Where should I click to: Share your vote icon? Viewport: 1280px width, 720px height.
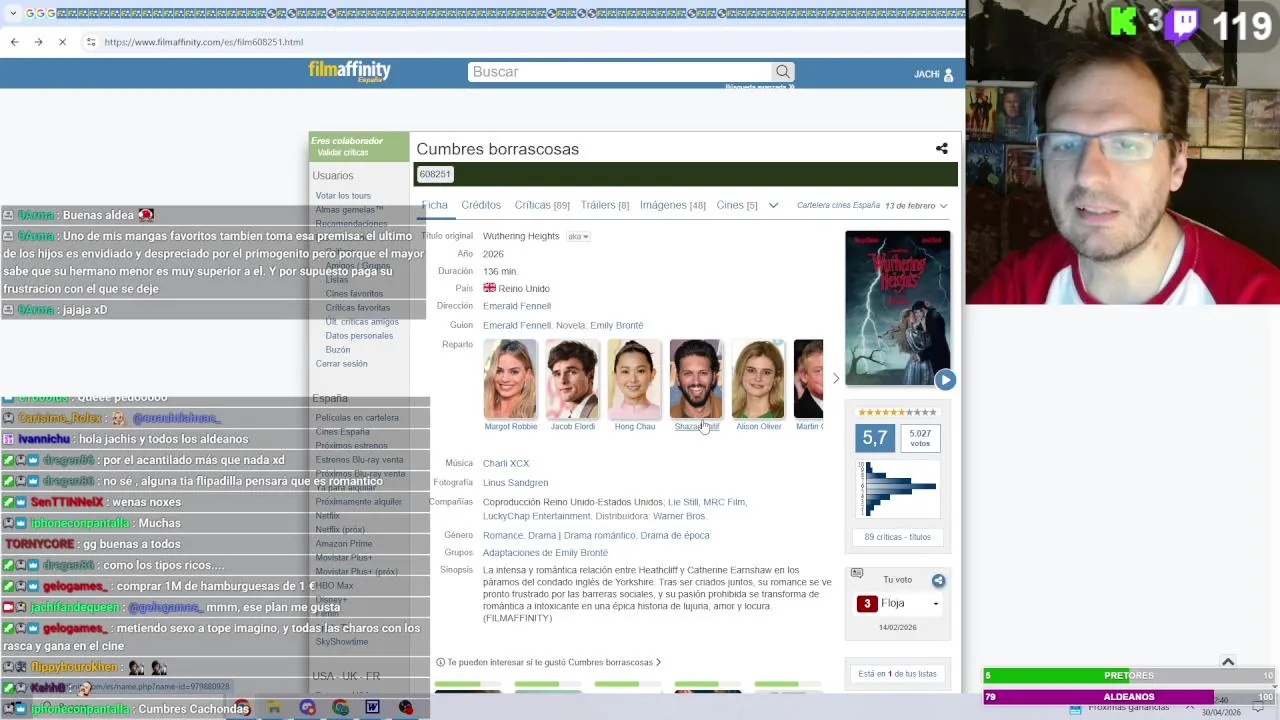point(938,581)
